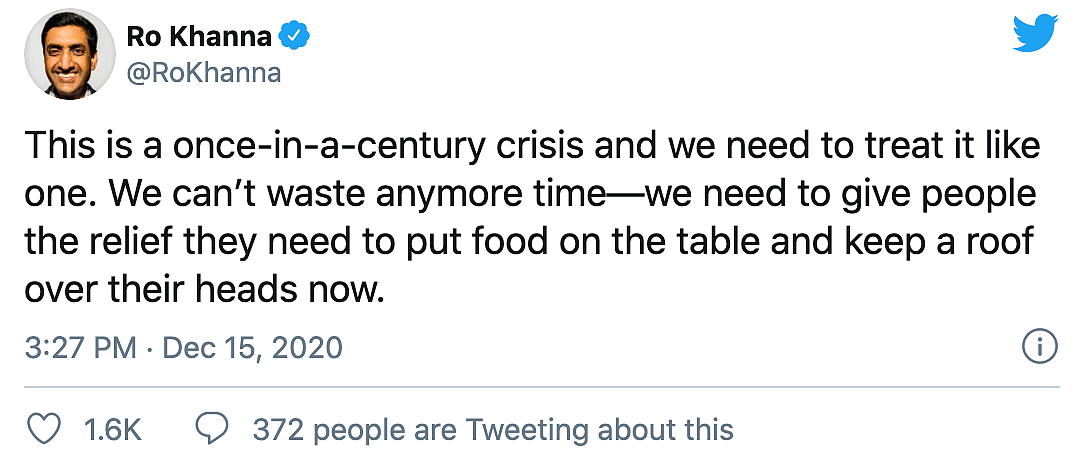Click the tweet line starting 'the relief they need'
This screenshot has height=454, width=1072.
(x=527, y=243)
